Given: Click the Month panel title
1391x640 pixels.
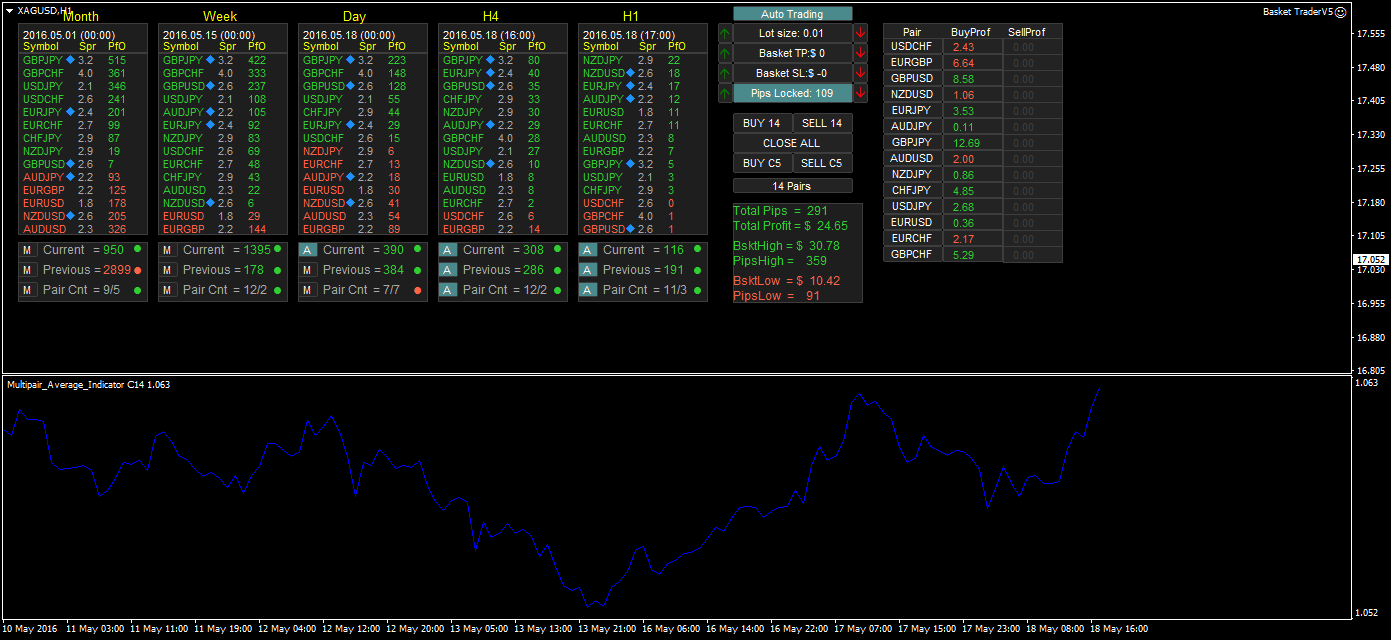Looking at the screenshot, I should pos(81,17).
